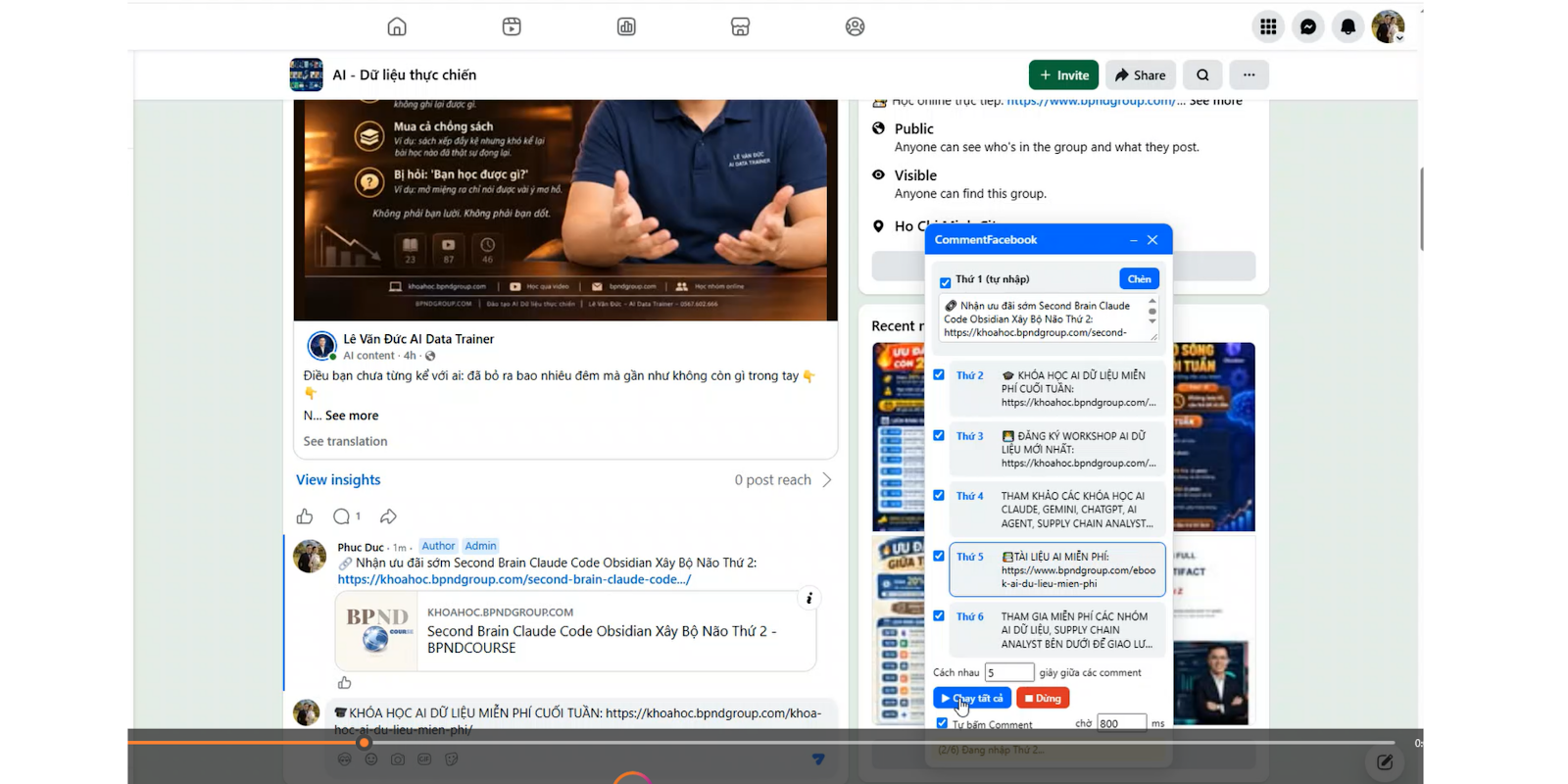Attach a photo with camera icon
The width and height of the screenshot is (1568, 784).
coord(397,759)
